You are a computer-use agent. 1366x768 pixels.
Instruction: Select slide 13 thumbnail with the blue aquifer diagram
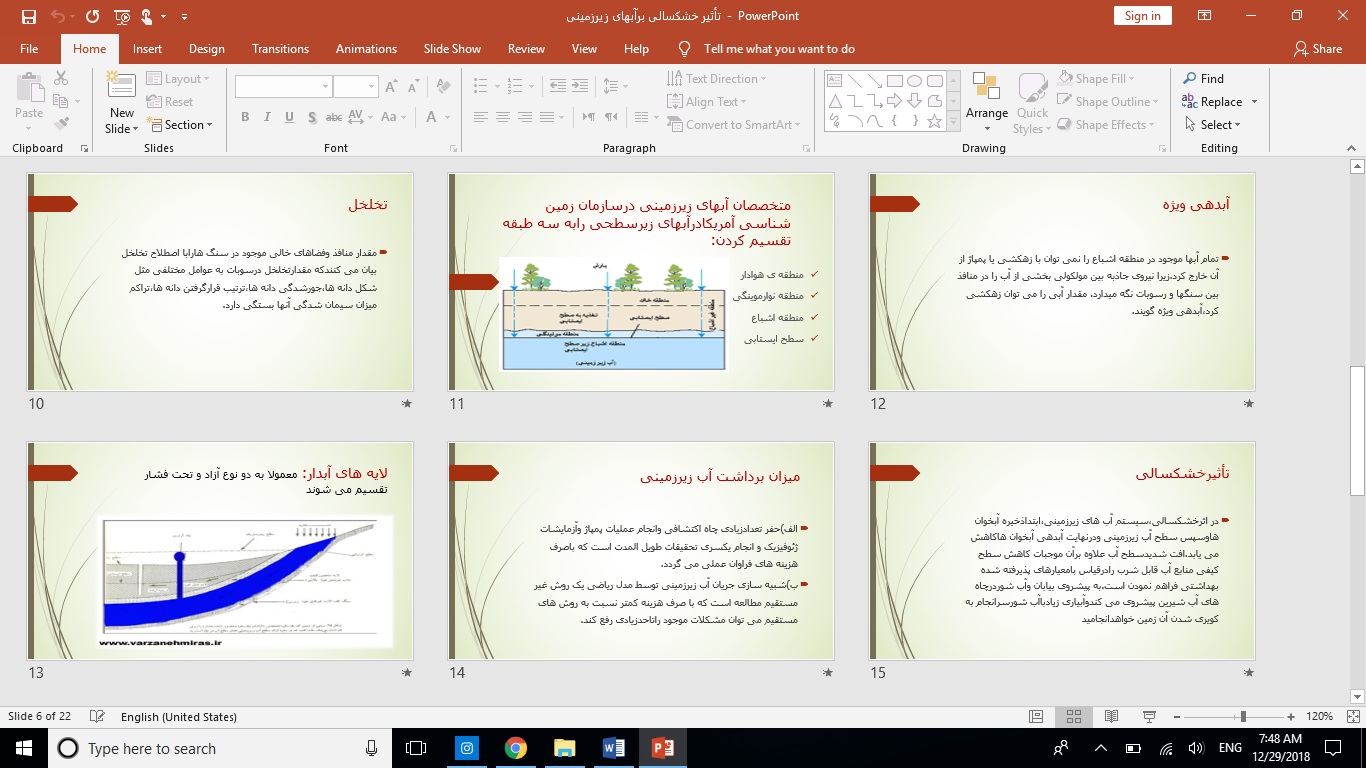220,551
